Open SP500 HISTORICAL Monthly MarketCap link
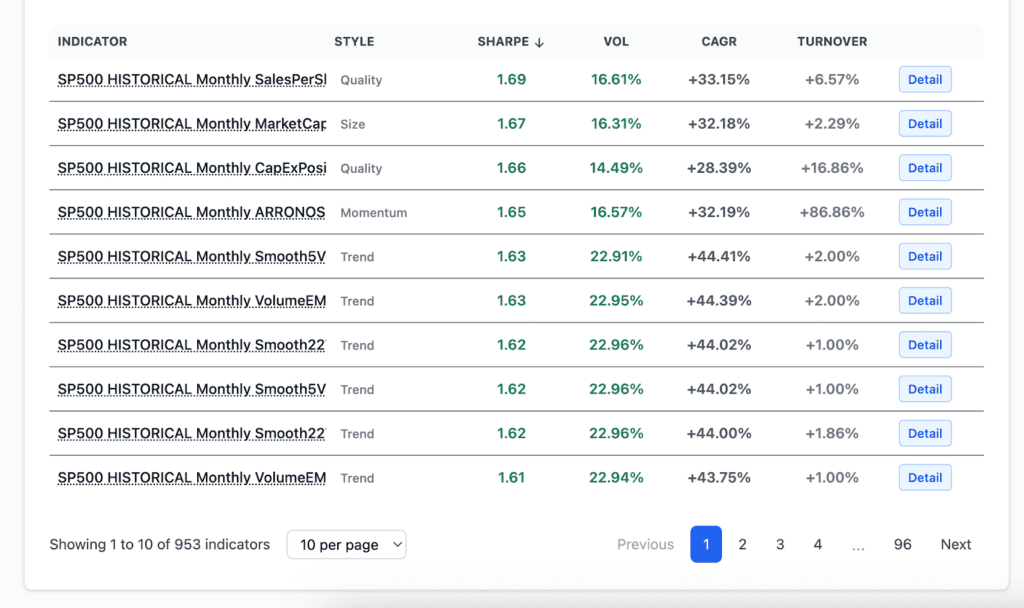 [192, 124]
